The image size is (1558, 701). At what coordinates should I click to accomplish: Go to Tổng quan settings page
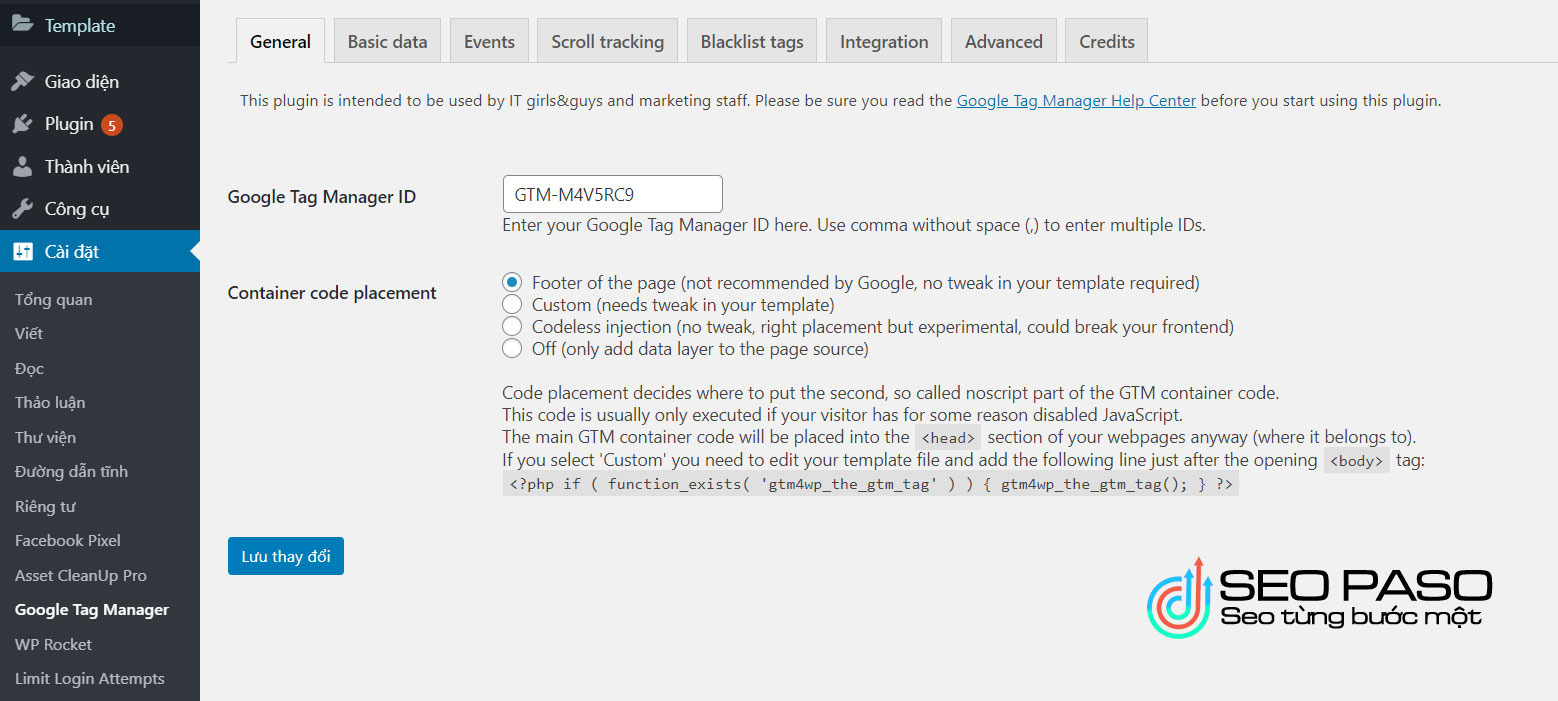pos(54,299)
